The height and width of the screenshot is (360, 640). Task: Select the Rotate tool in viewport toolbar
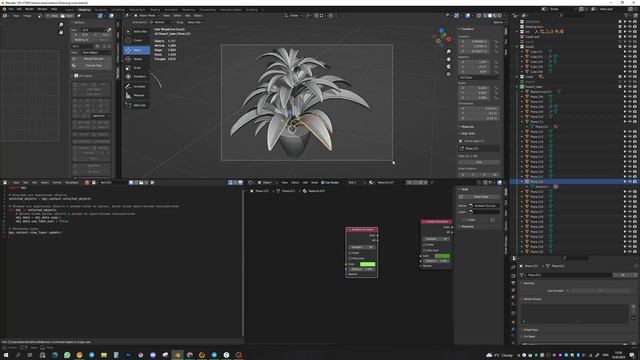(136, 59)
